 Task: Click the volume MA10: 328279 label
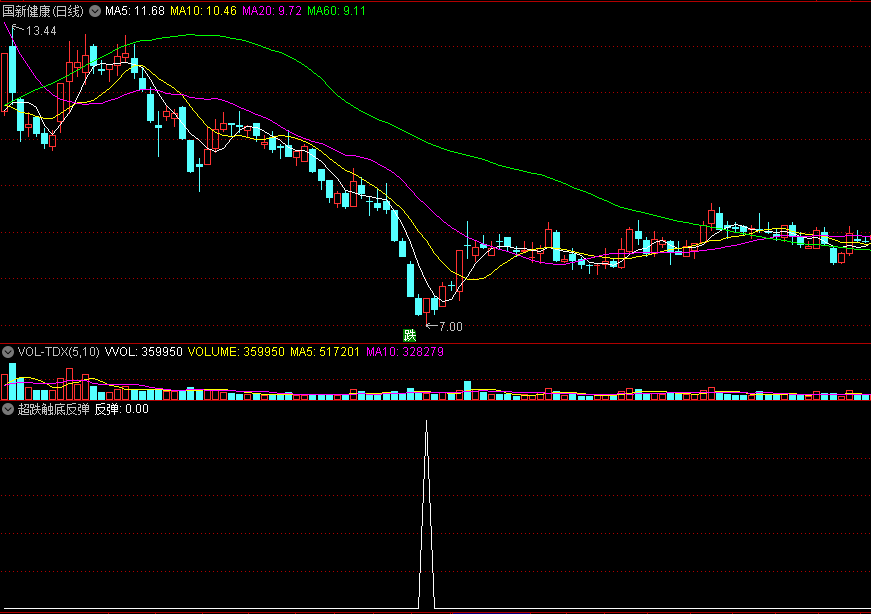[x=404, y=352]
